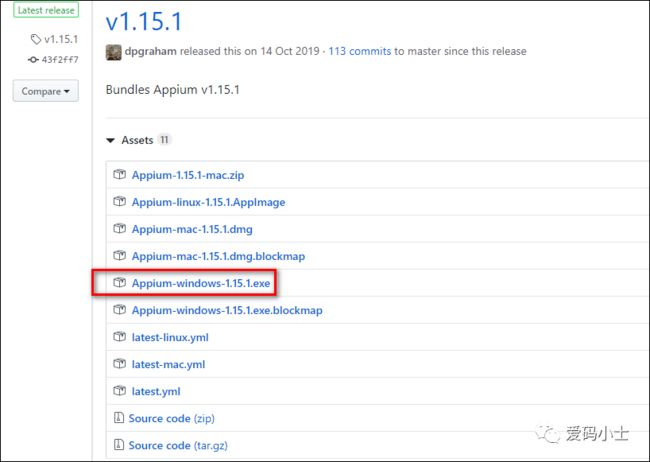The height and width of the screenshot is (462, 650).
Task: Click the file icon beside Source code (tar.gz)
Action: 119,445
